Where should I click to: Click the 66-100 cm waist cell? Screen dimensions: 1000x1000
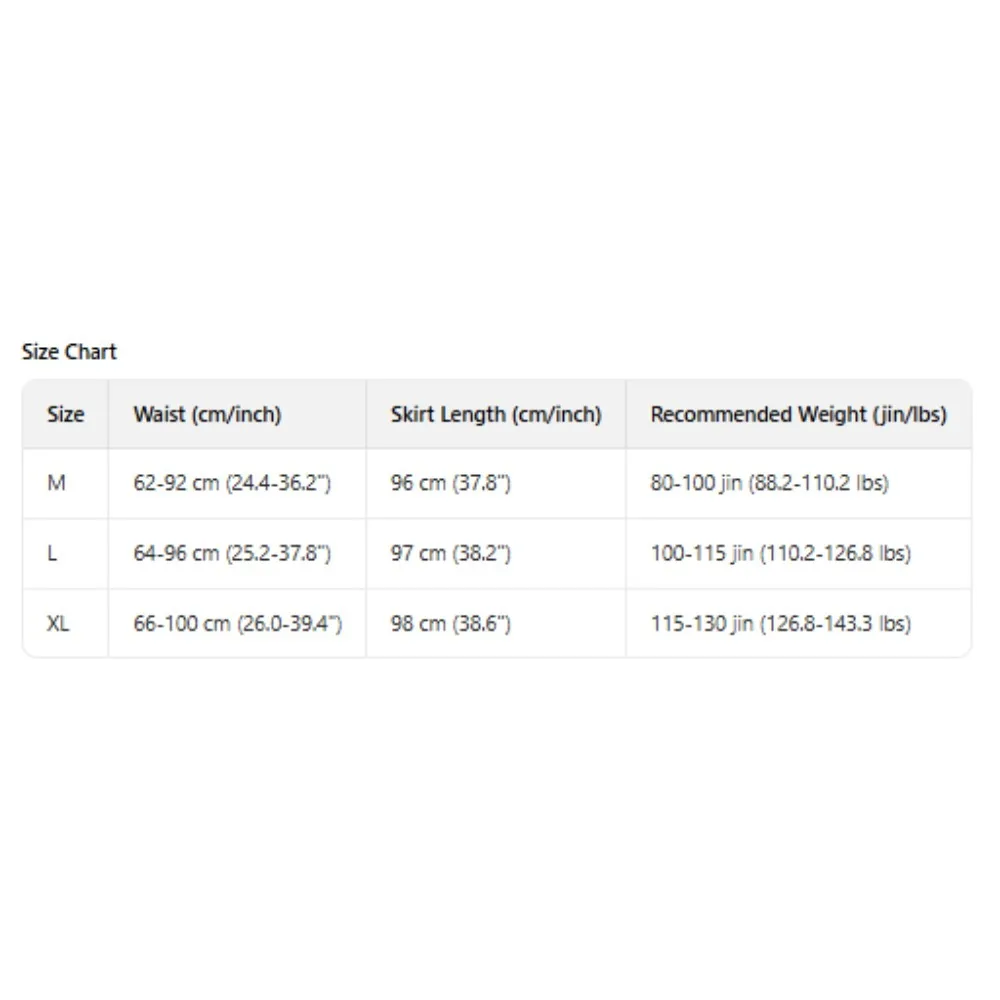click(238, 623)
